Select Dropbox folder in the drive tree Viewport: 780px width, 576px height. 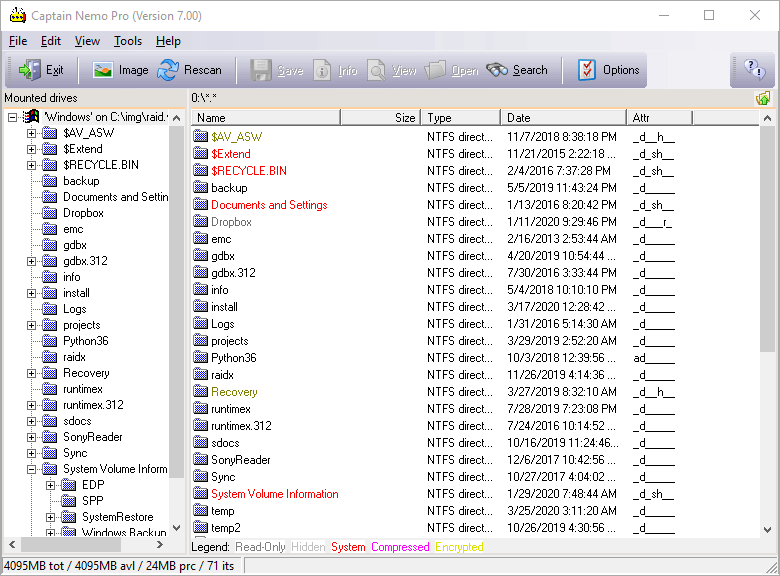83,213
